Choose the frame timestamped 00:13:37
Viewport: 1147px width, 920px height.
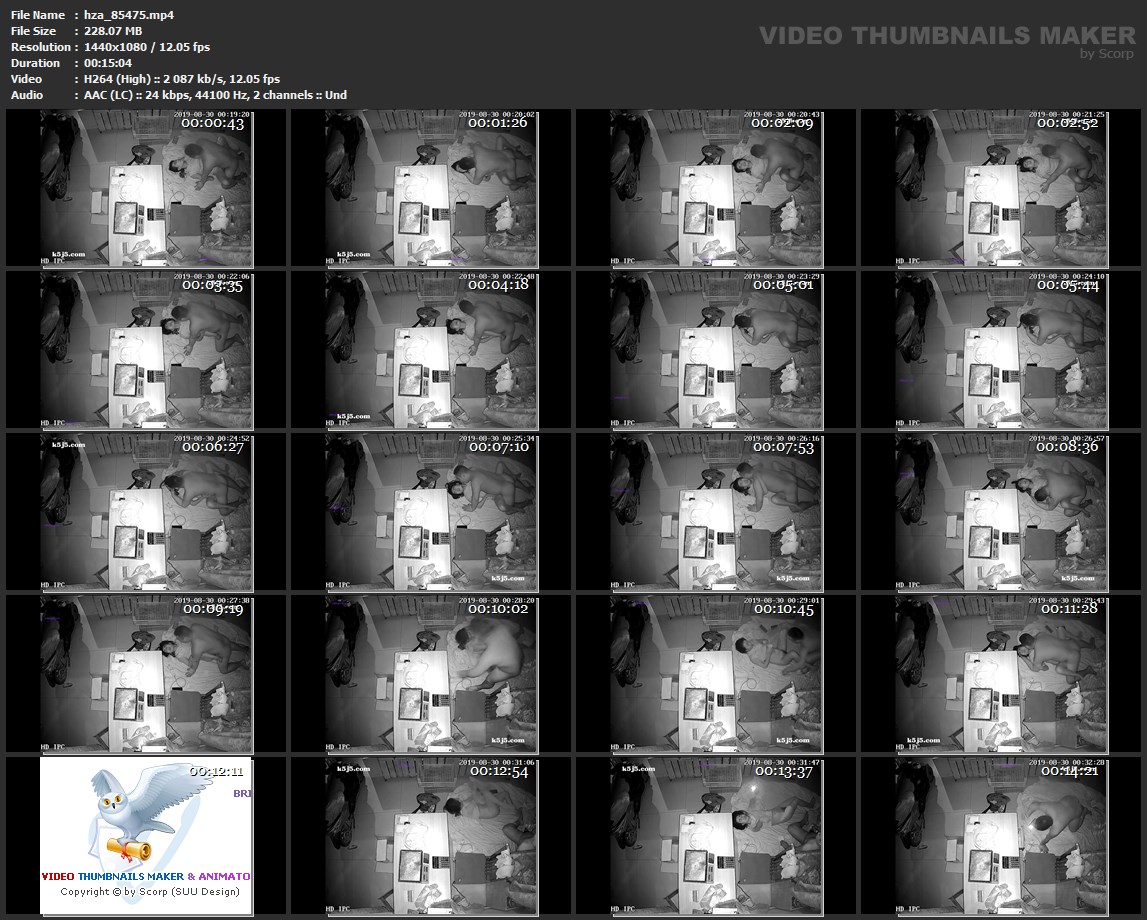pyautogui.click(x=716, y=836)
